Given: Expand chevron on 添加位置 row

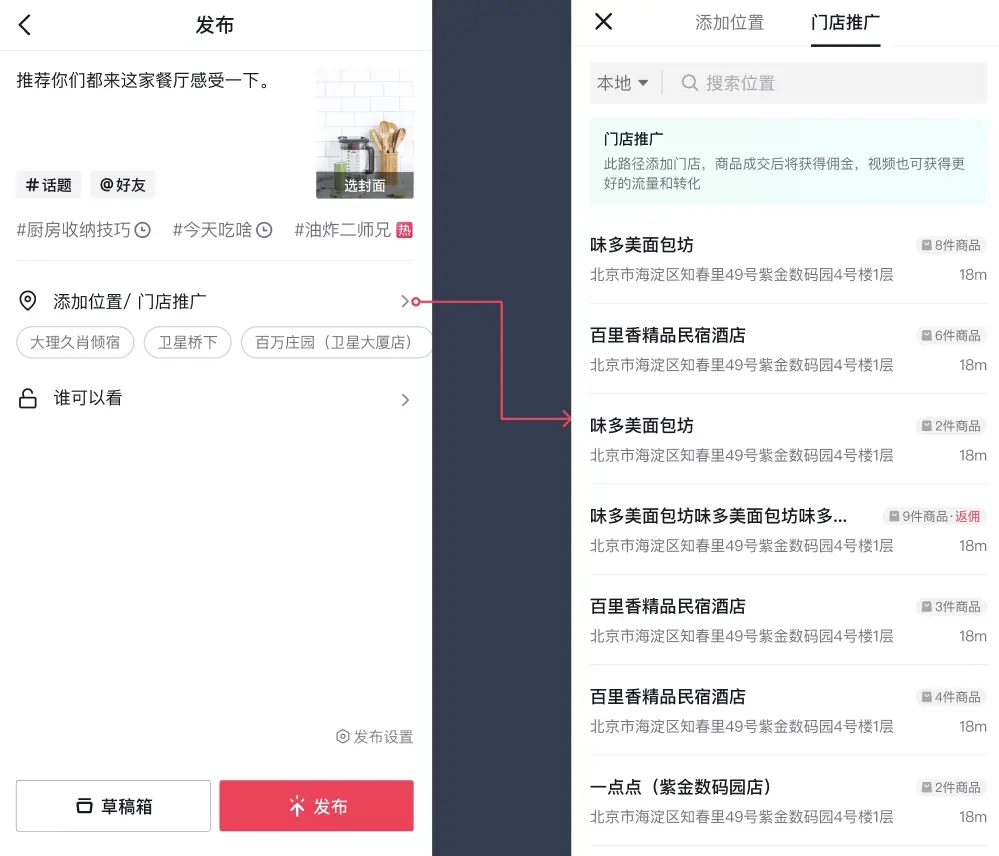Looking at the screenshot, I should (405, 301).
